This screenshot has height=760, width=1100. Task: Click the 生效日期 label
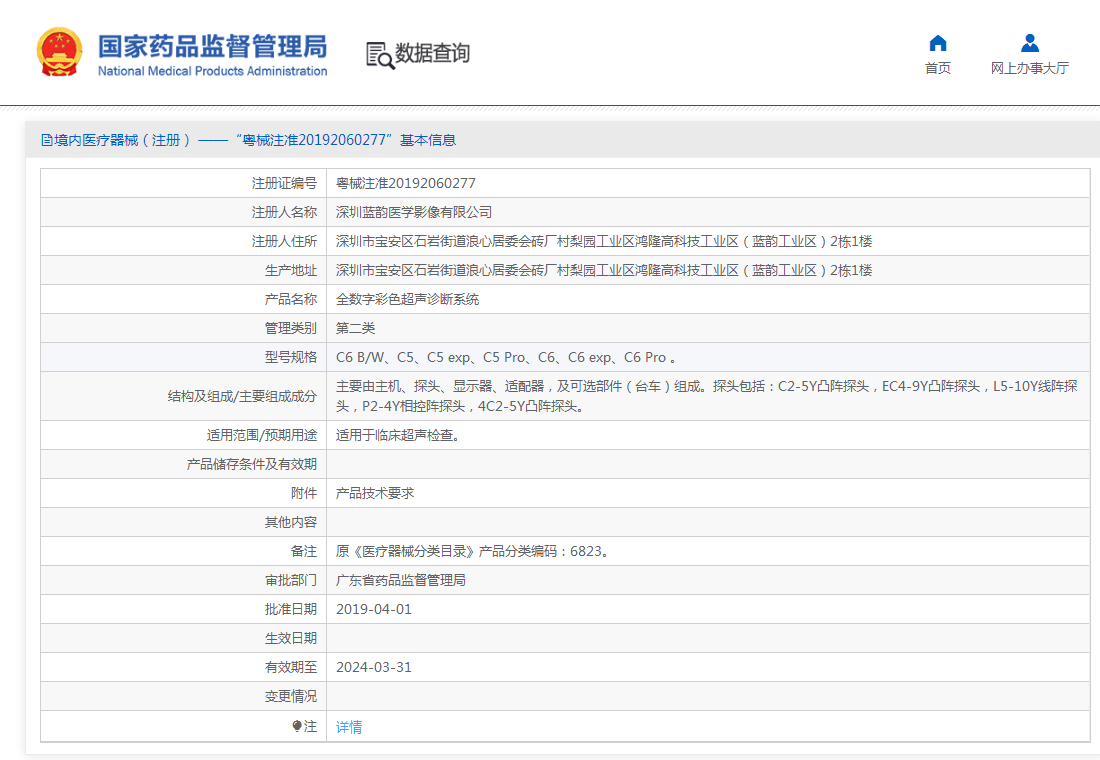[290, 638]
